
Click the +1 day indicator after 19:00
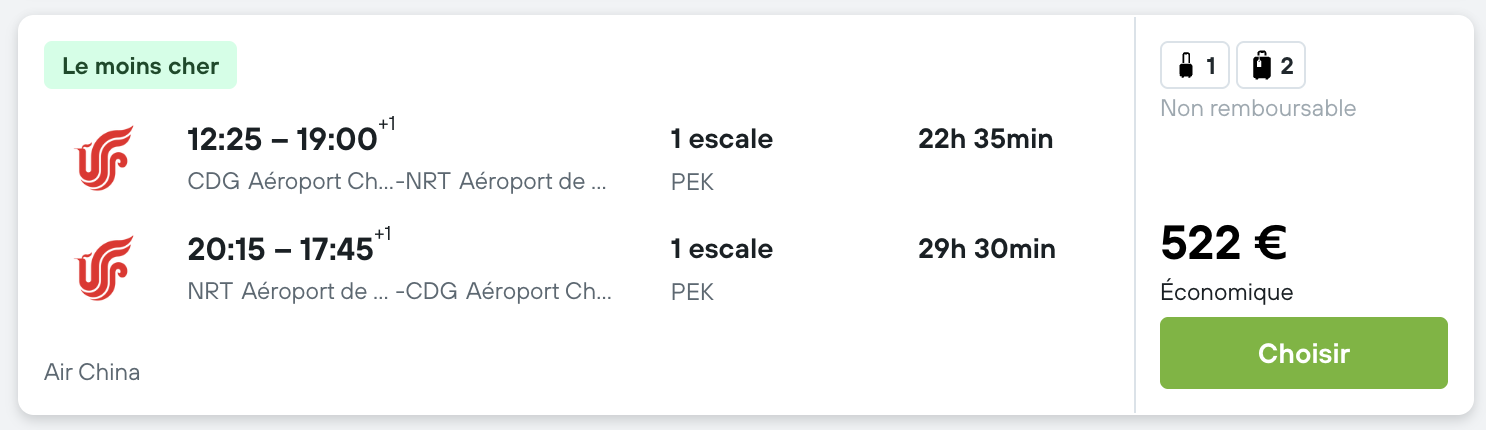[x=387, y=124]
